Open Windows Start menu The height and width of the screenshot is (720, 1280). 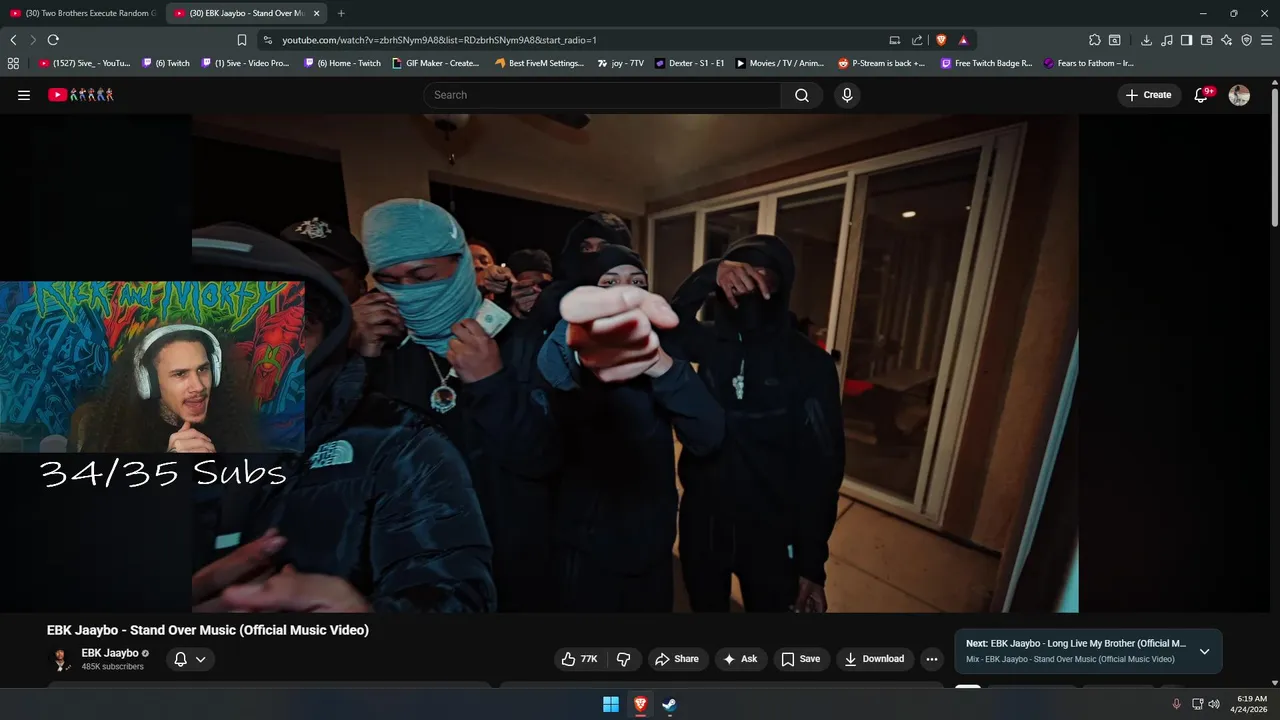click(x=611, y=704)
